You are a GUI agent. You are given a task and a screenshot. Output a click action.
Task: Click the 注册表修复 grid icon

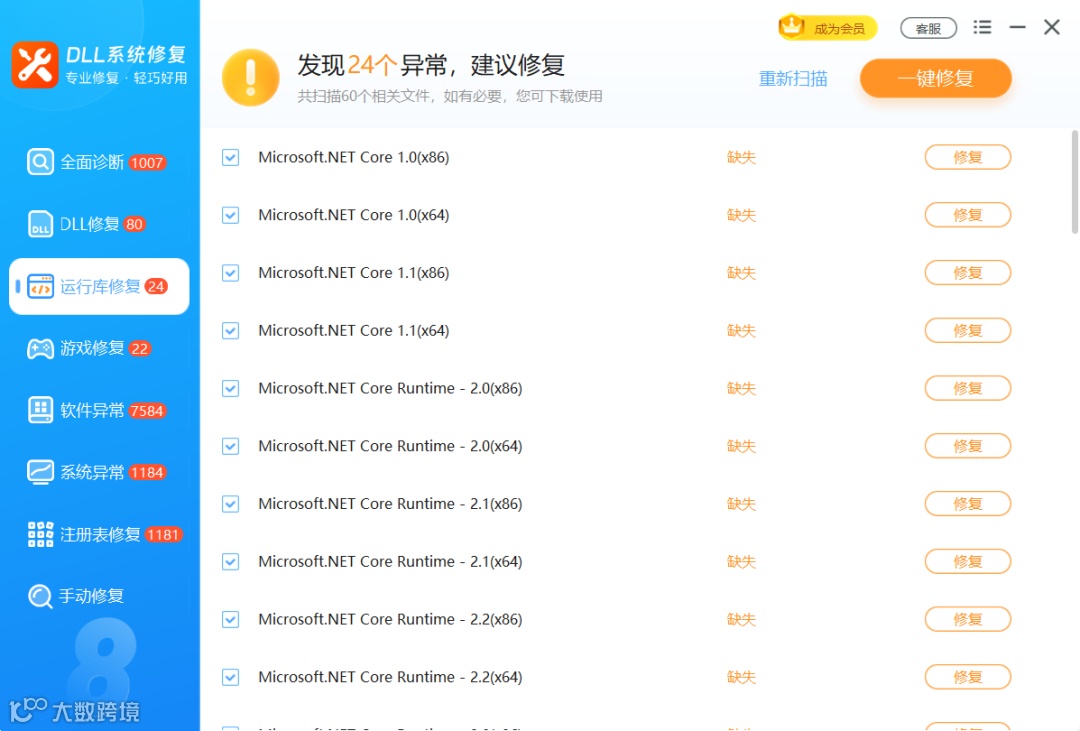coord(40,534)
